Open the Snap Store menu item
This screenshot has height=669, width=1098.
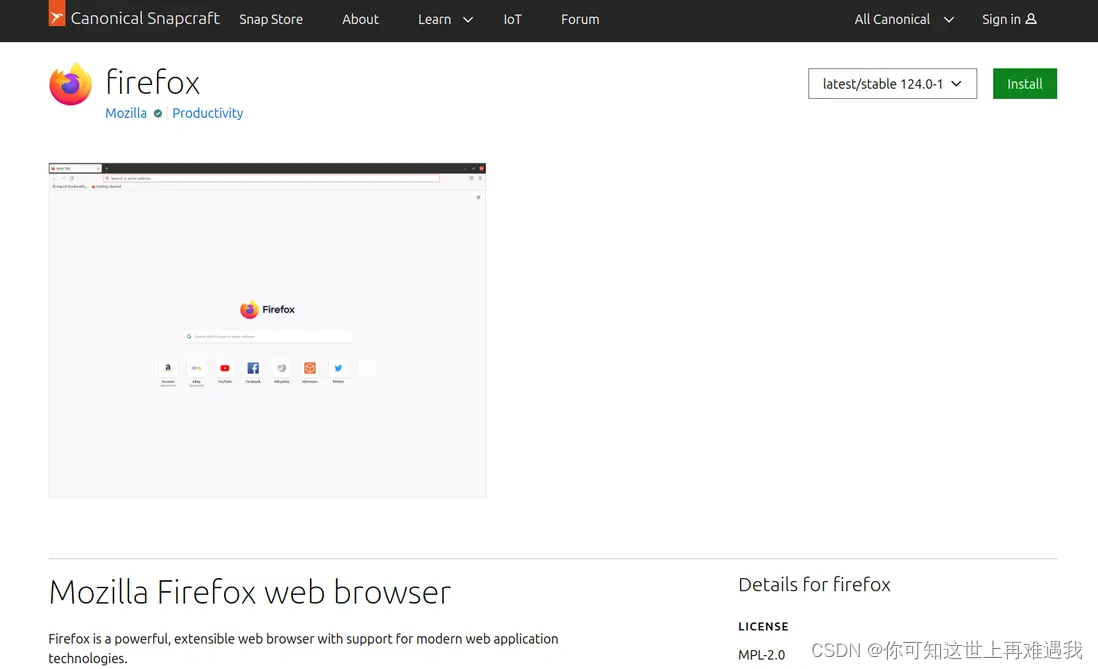tap(271, 20)
